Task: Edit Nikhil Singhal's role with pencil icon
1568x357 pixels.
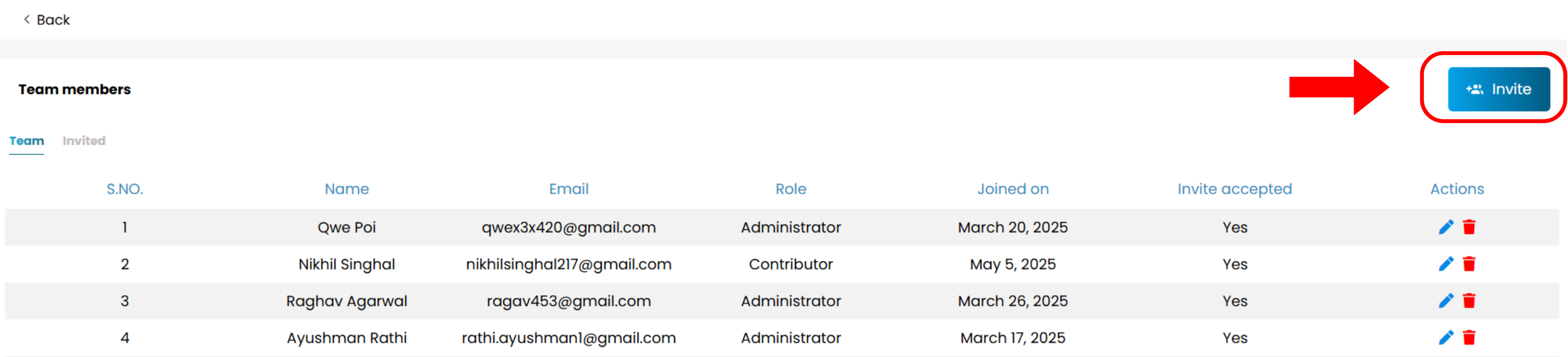Action: click(x=1446, y=264)
